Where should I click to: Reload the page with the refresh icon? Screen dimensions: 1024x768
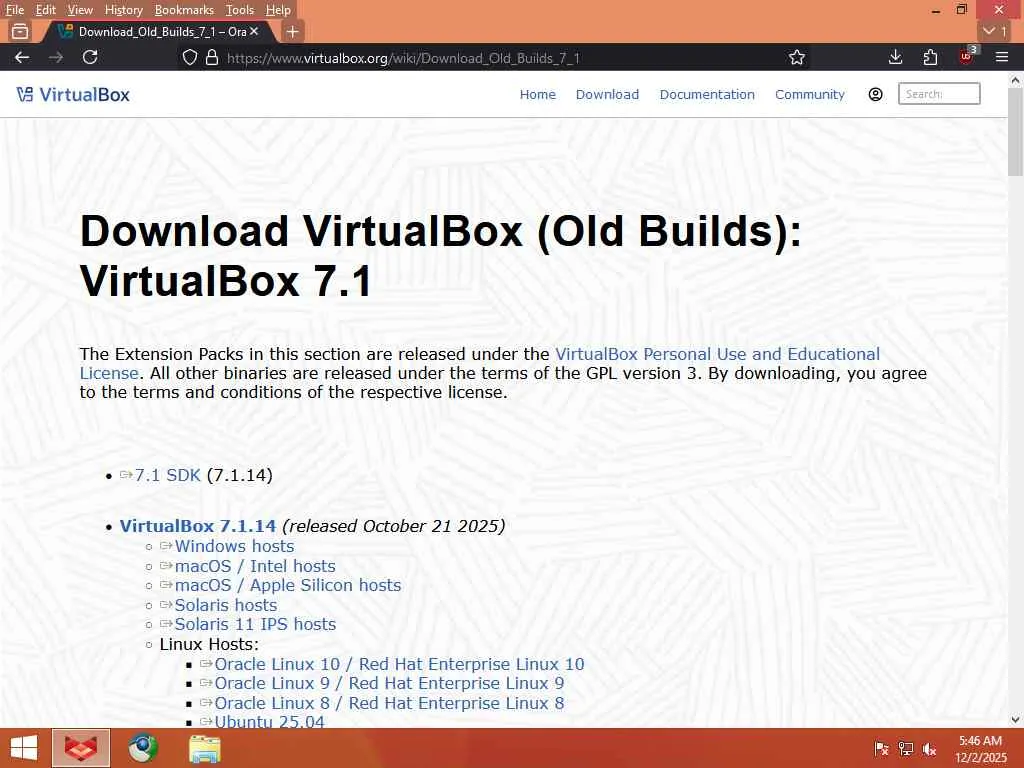[90, 57]
